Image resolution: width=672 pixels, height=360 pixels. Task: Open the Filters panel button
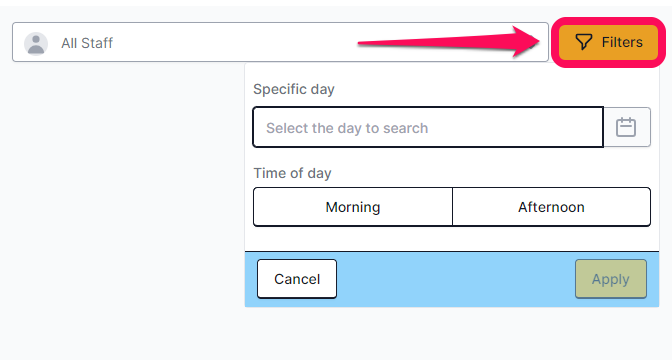(x=608, y=42)
